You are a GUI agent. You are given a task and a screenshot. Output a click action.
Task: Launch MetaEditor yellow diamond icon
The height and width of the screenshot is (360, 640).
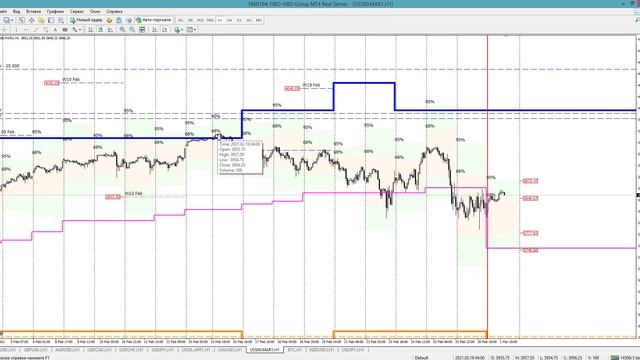click(x=109, y=20)
